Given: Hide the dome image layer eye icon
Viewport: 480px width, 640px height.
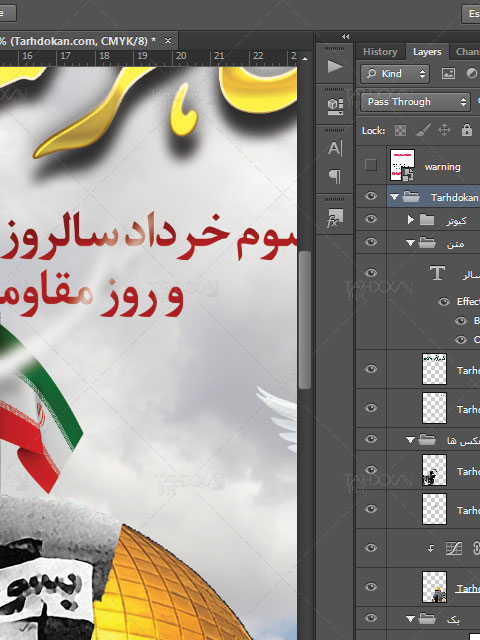Looking at the screenshot, I should [x=371, y=587].
